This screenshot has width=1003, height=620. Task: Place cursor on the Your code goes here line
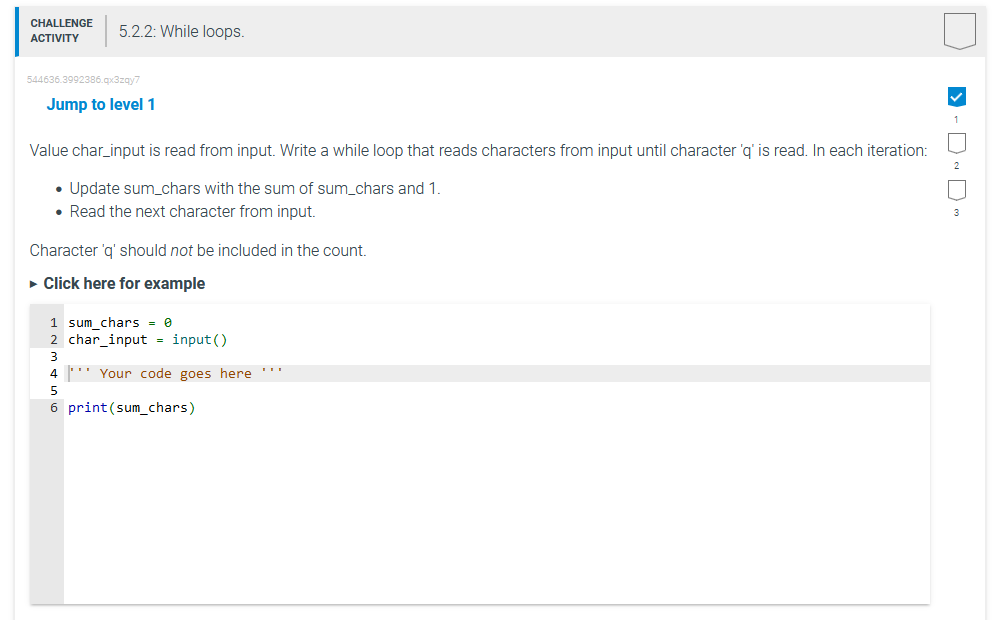[173, 373]
